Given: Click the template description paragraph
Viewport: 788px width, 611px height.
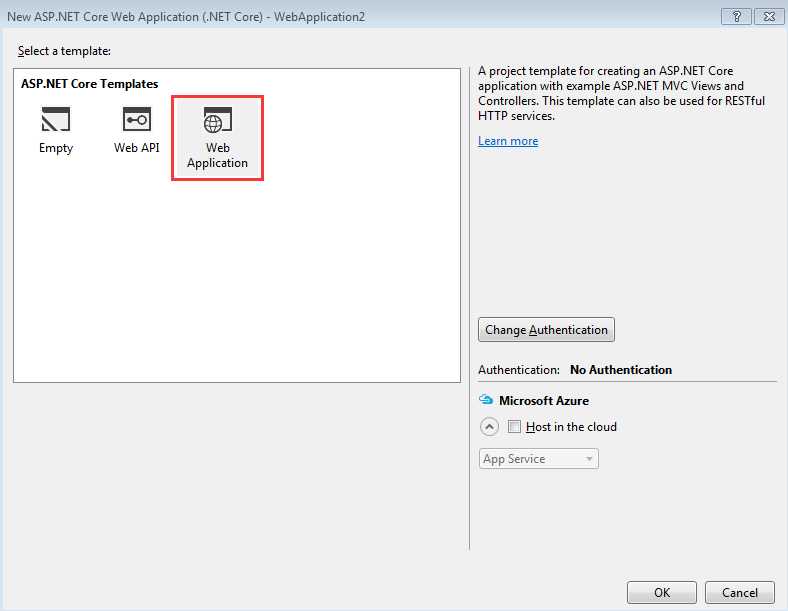Looking at the screenshot, I should click(x=621, y=93).
